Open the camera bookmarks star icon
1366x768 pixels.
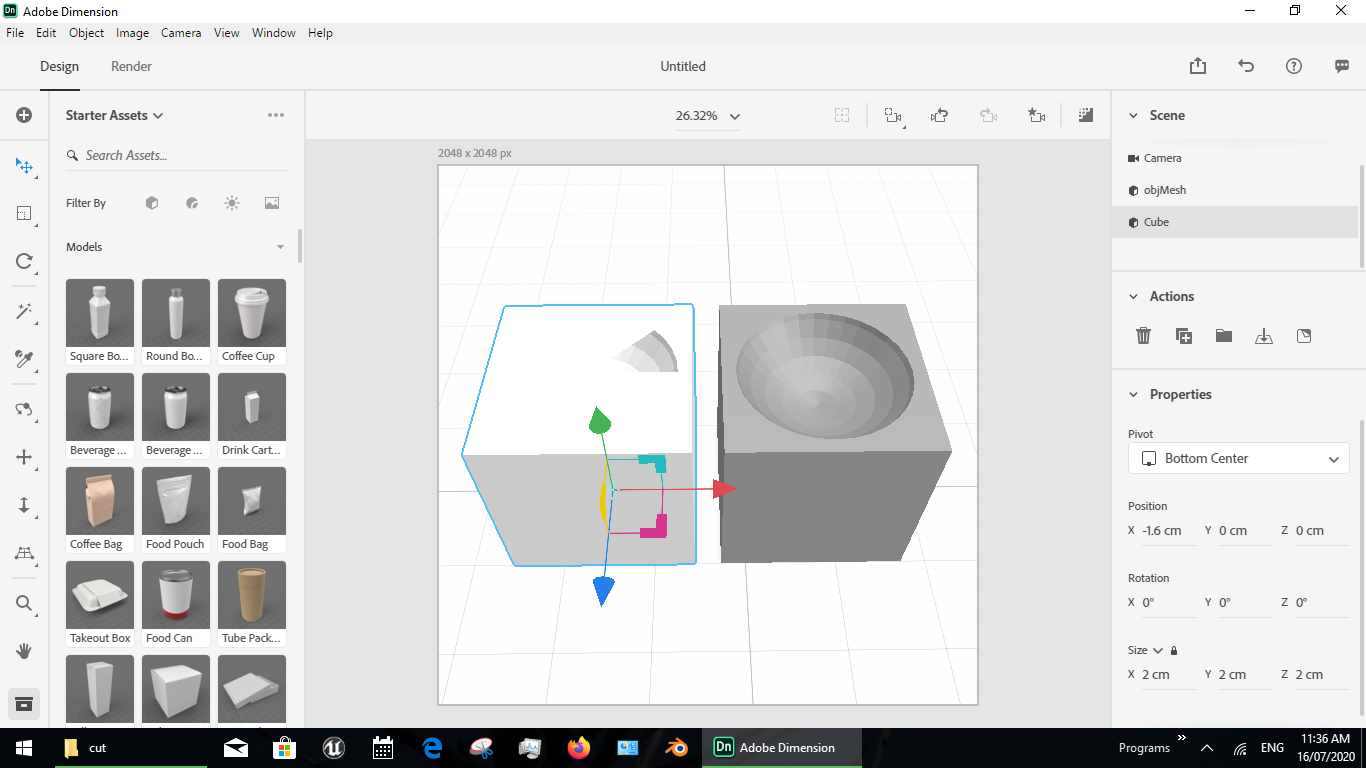(x=1036, y=115)
